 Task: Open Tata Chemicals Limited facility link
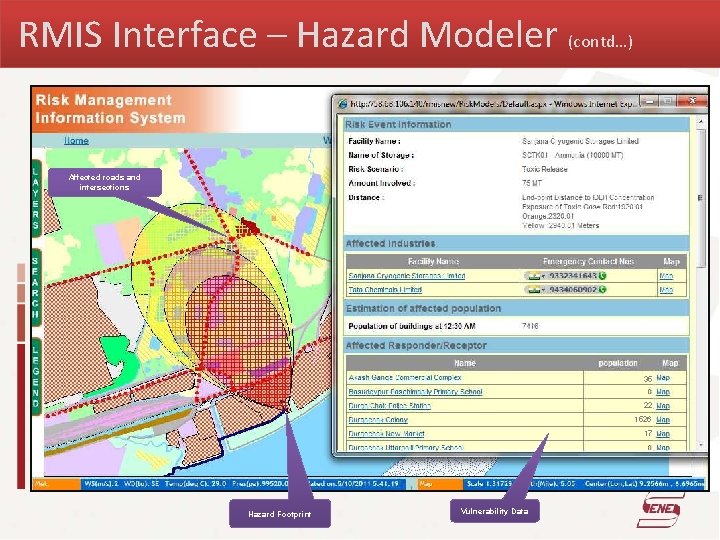pyautogui.click(x=385, y=290)
